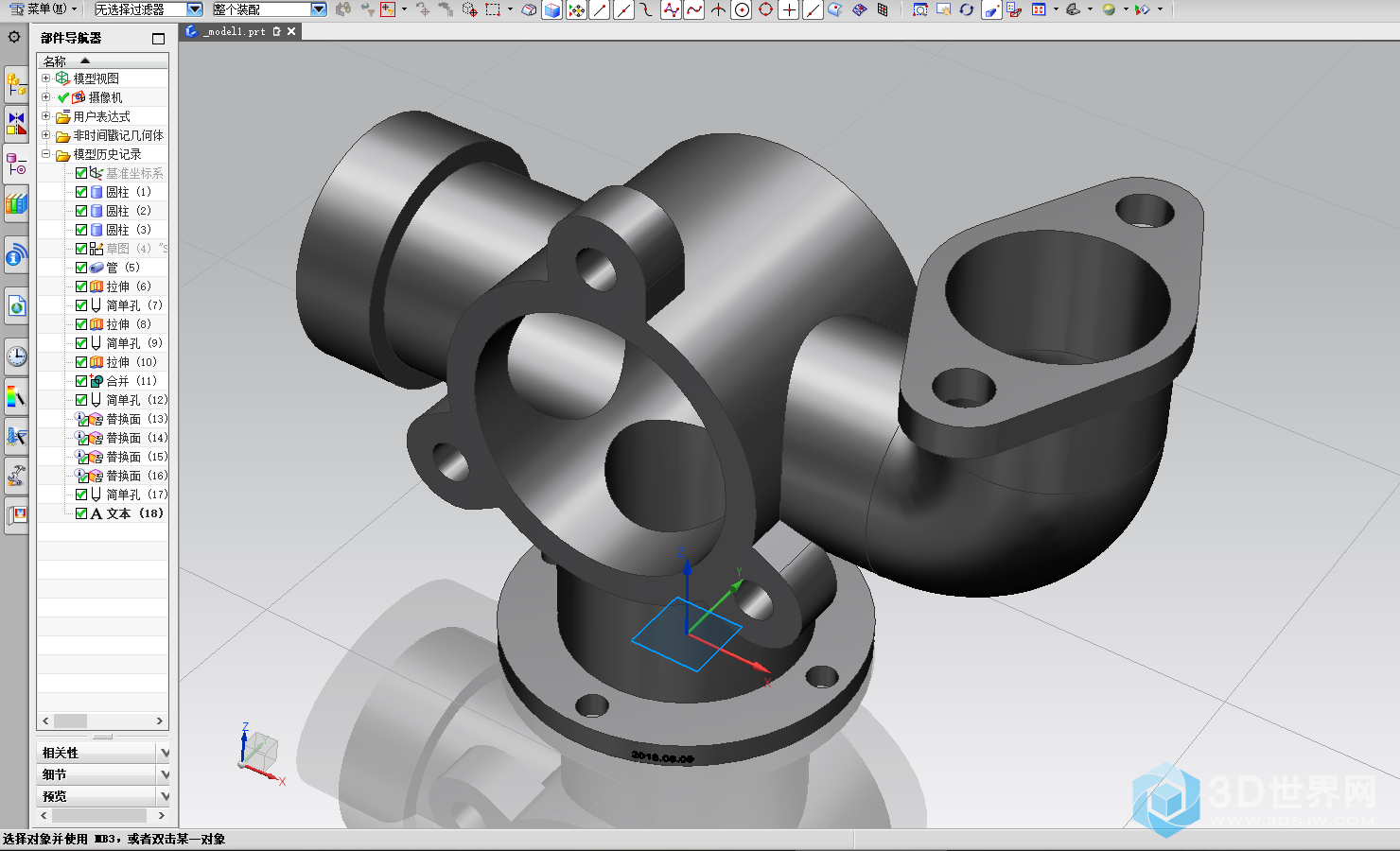This screenshot has width=1400, height=851.
Task: Open the rendering style dropdown arrow
Action: coord(1091,9)
